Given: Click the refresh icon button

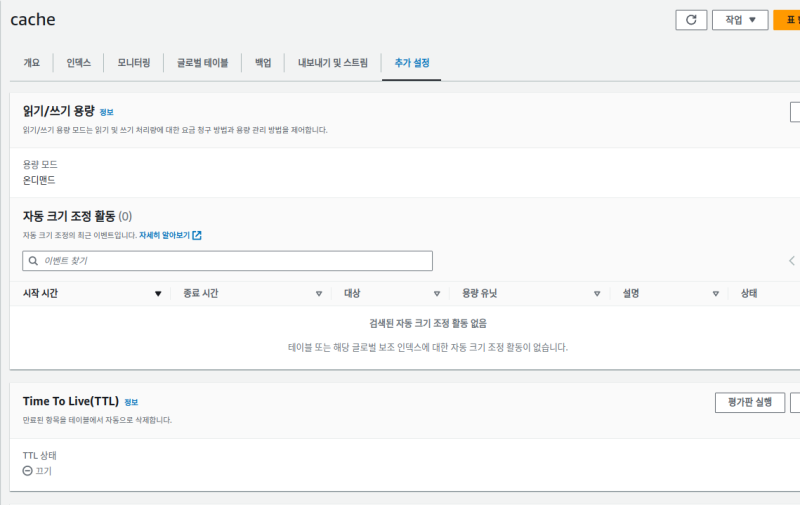Looking at the screenshot, I should click(x=690, y=20).
